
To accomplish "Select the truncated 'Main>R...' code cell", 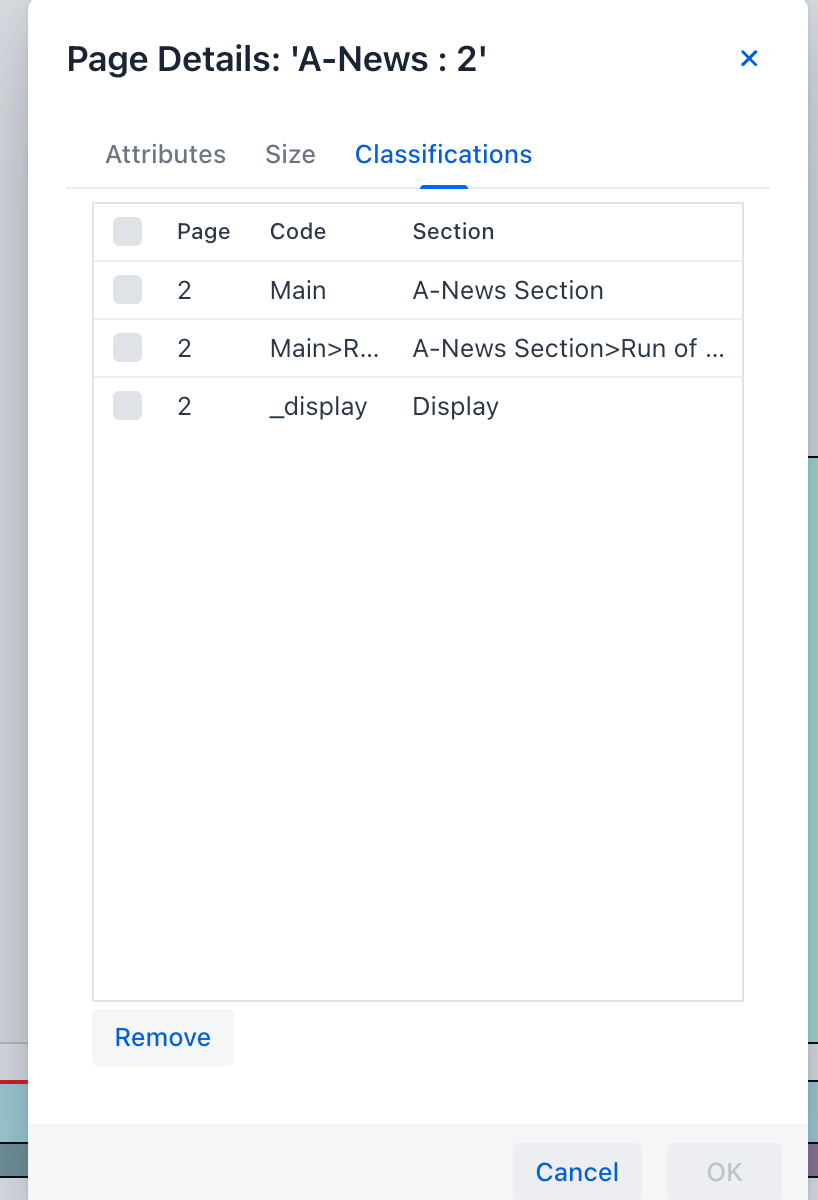I will click(325, 349).
